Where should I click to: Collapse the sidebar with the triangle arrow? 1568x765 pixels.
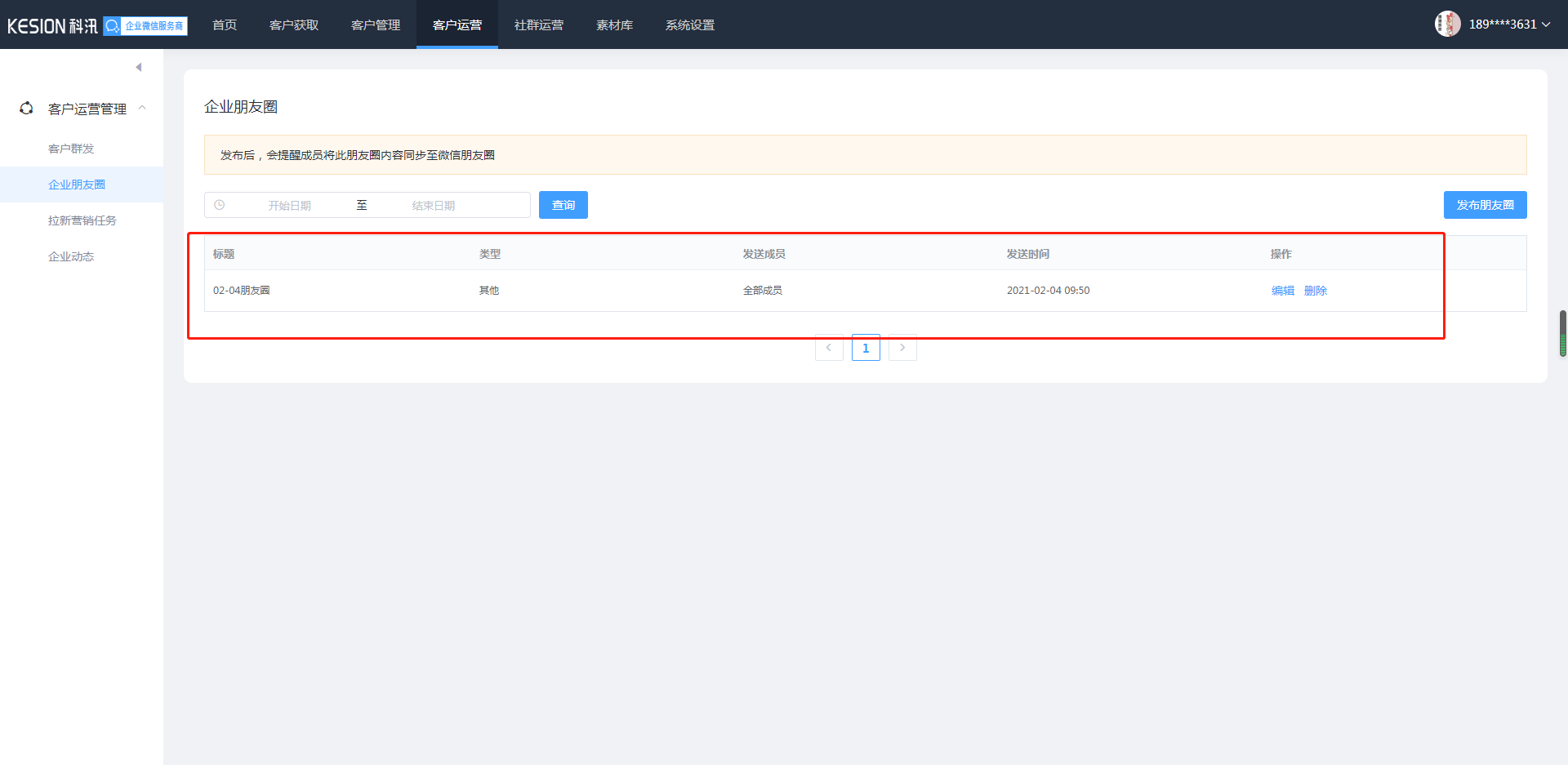click(x=139, y=67)
